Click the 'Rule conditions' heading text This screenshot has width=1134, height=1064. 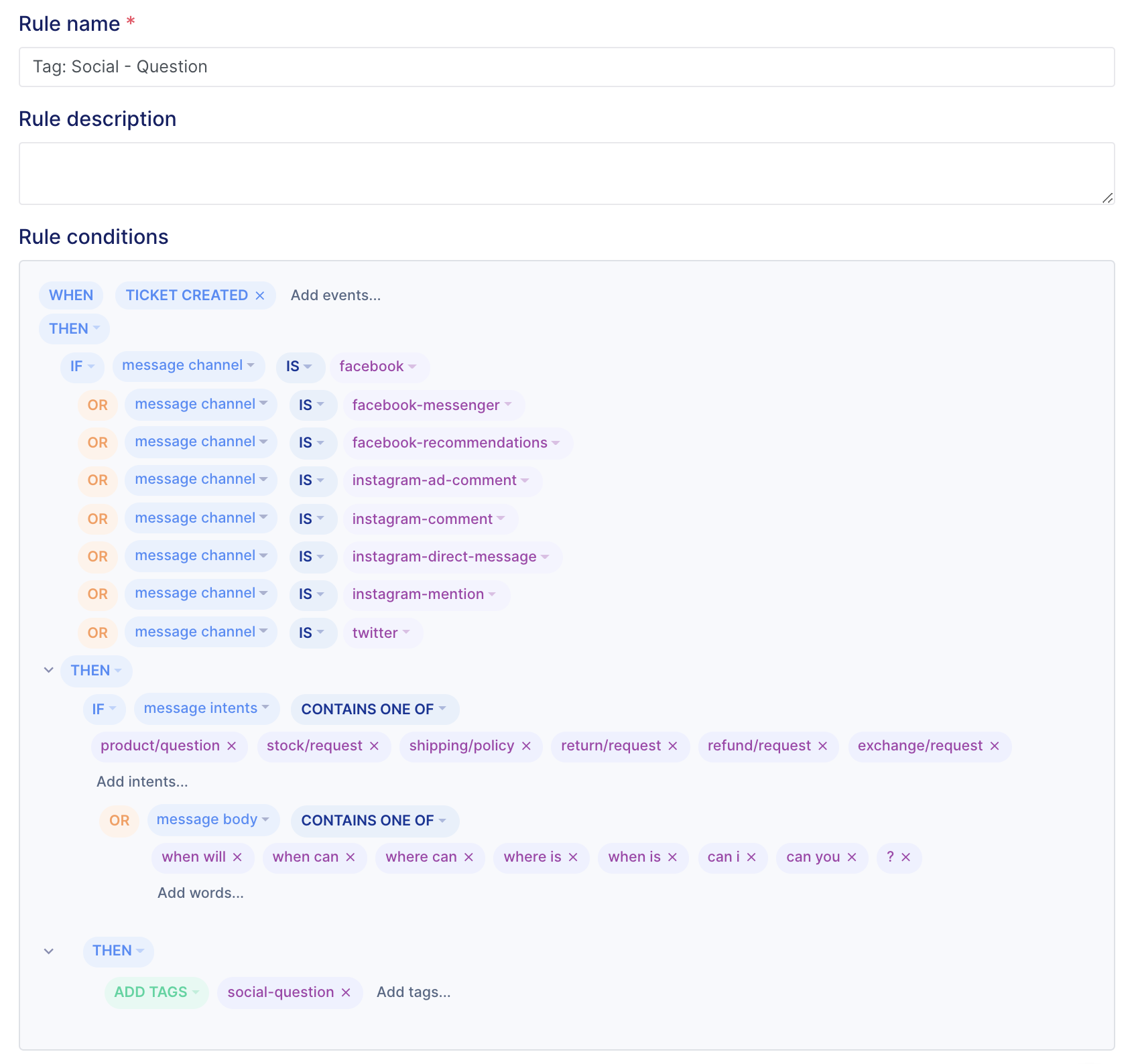[x=94, y=237]
